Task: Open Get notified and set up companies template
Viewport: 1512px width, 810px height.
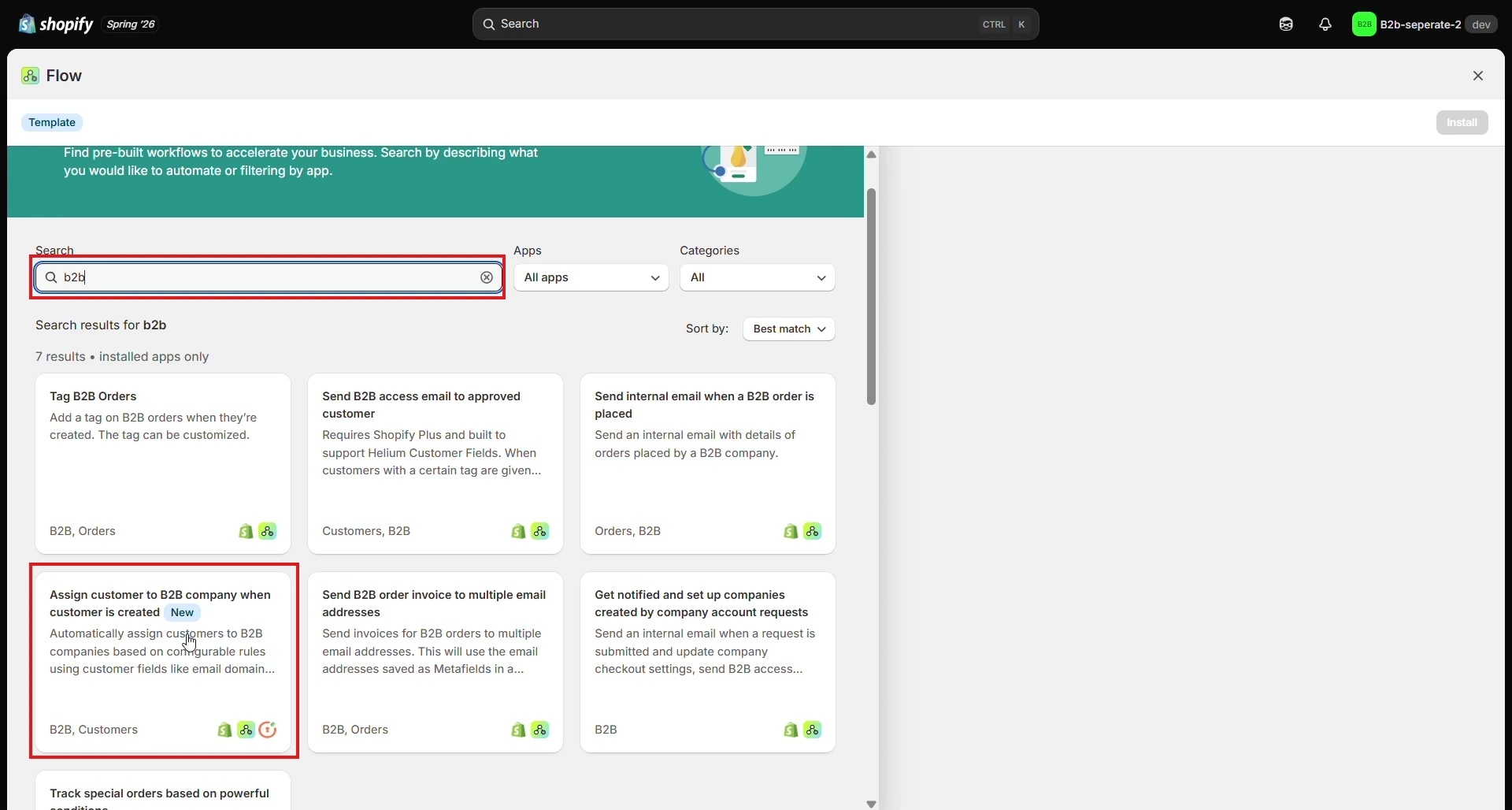Action: click(x=708, y=662)
